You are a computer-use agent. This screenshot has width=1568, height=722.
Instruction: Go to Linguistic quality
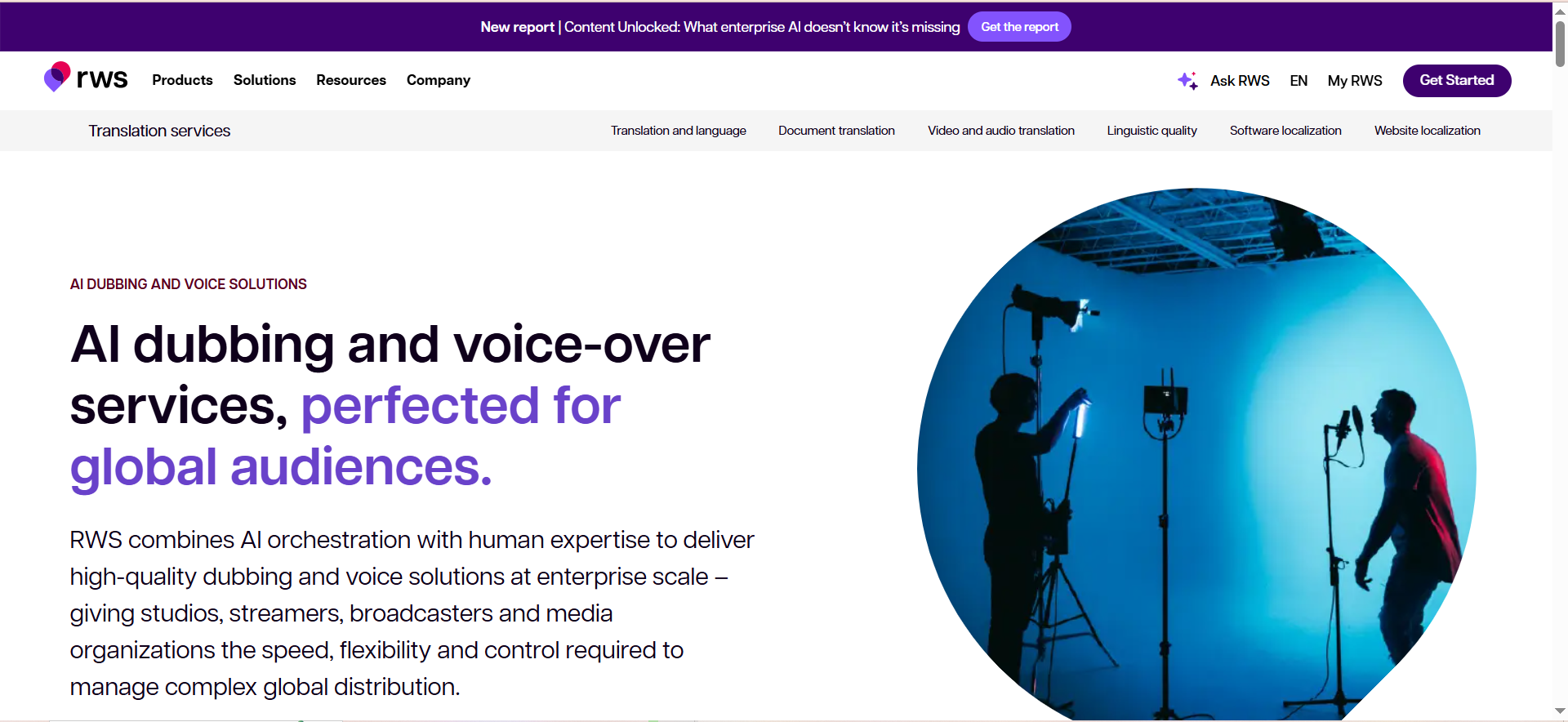coord(1152,131)
